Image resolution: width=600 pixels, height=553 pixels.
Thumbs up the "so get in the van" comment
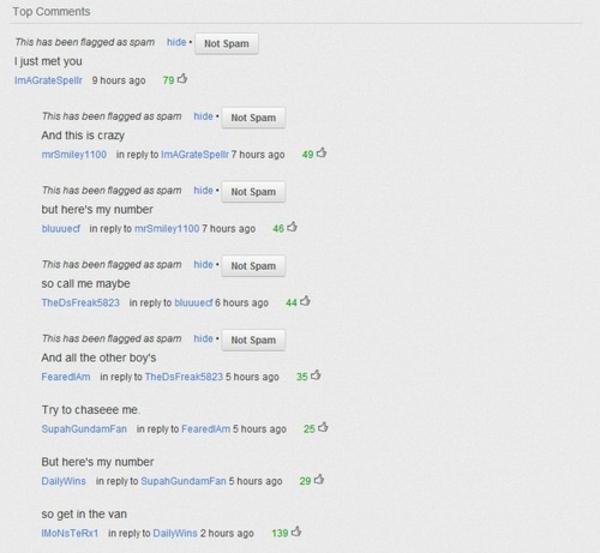[296, 532]
